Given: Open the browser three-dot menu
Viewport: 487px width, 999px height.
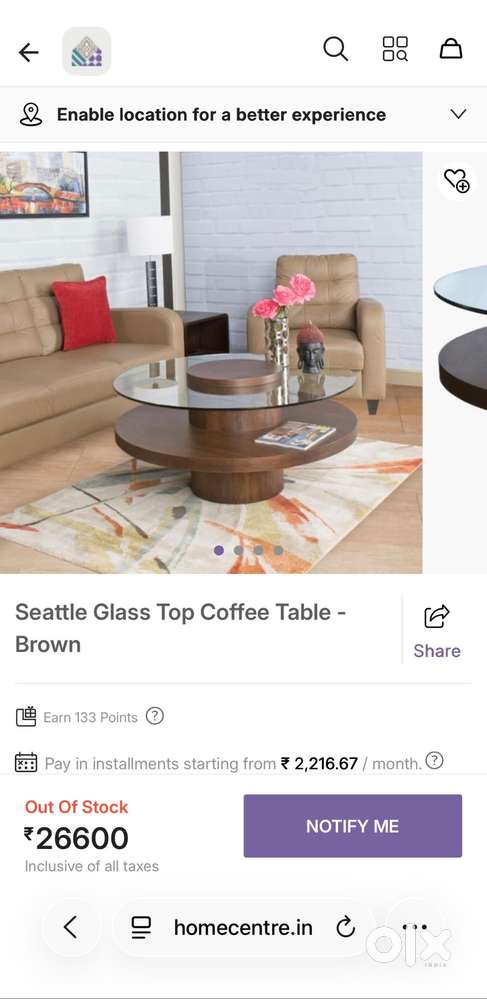Looking at the screenshot, I should [x=415, y=928].
